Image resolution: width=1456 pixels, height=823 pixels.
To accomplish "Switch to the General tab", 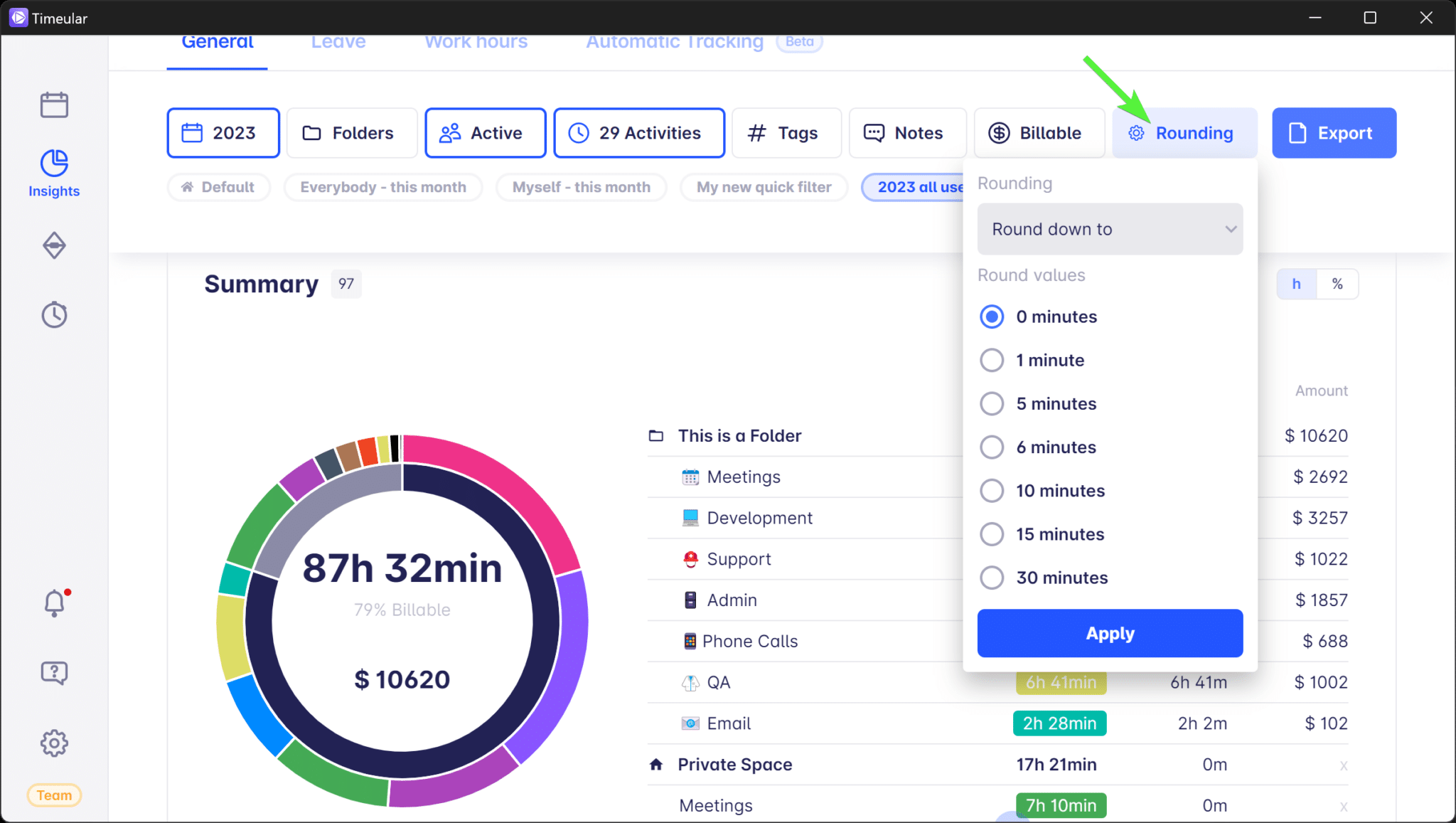I will pos(217,44).
